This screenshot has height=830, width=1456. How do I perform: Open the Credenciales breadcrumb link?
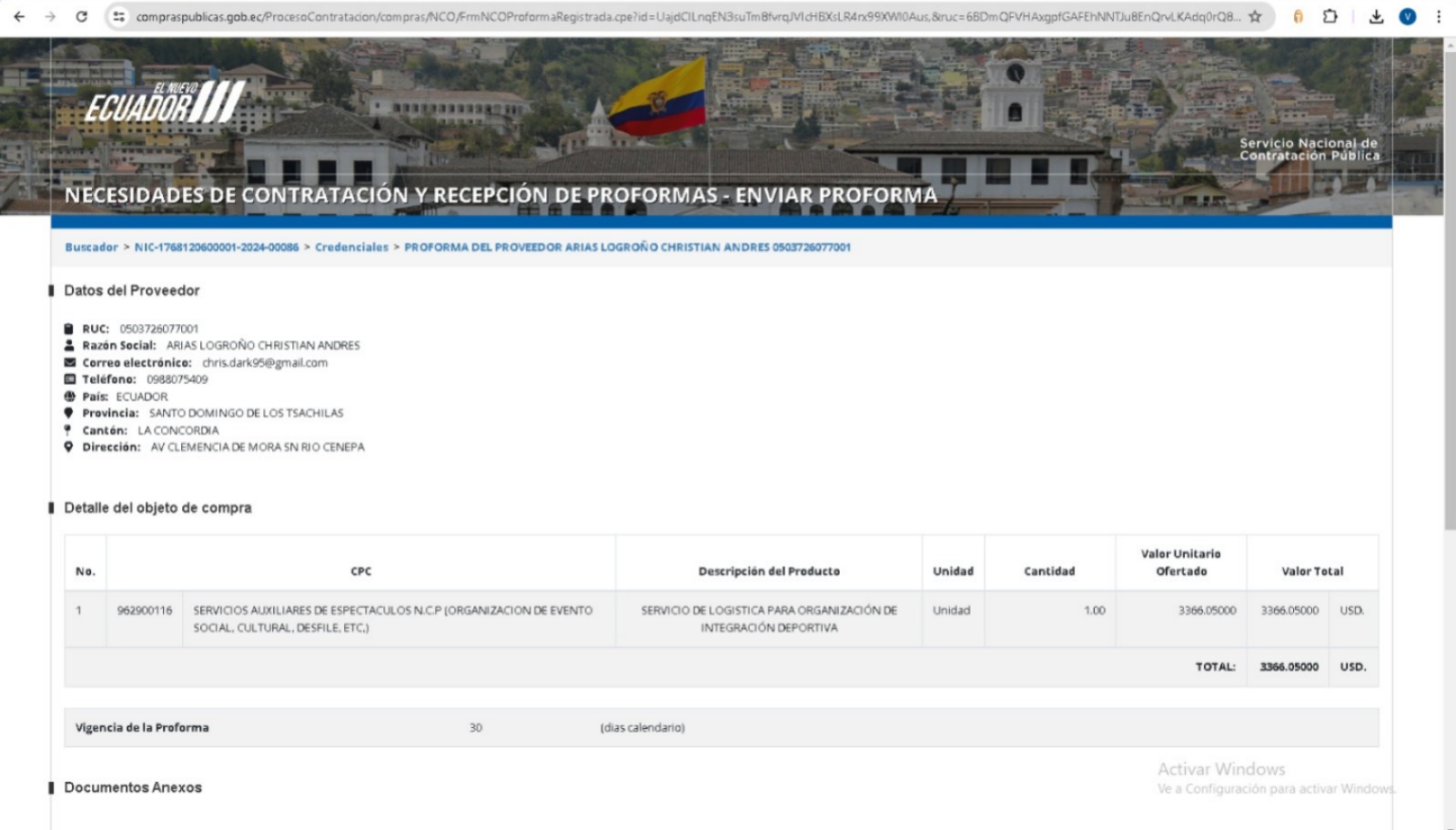351,248
